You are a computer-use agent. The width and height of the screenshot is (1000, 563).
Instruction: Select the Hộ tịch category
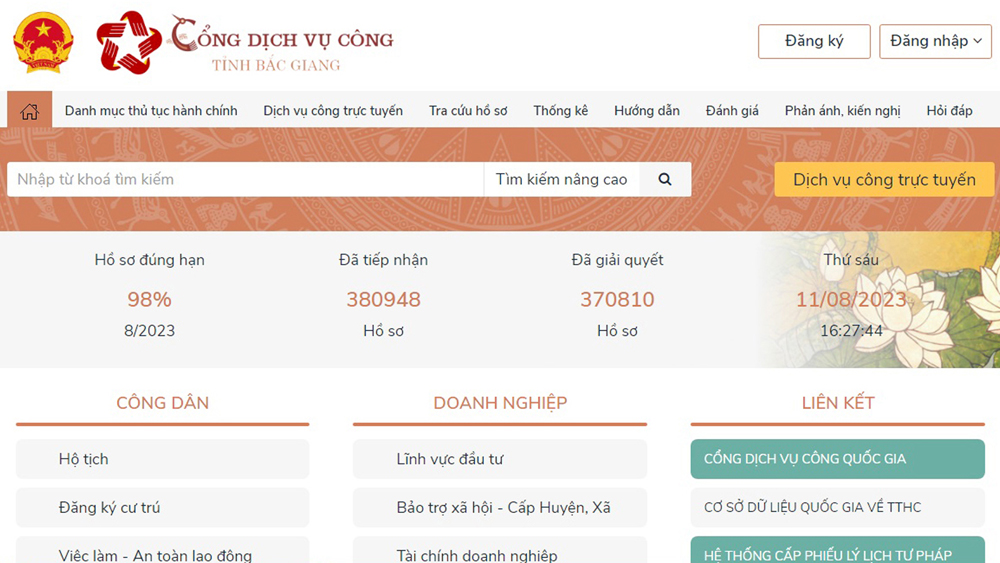click(x=163, y=459)
